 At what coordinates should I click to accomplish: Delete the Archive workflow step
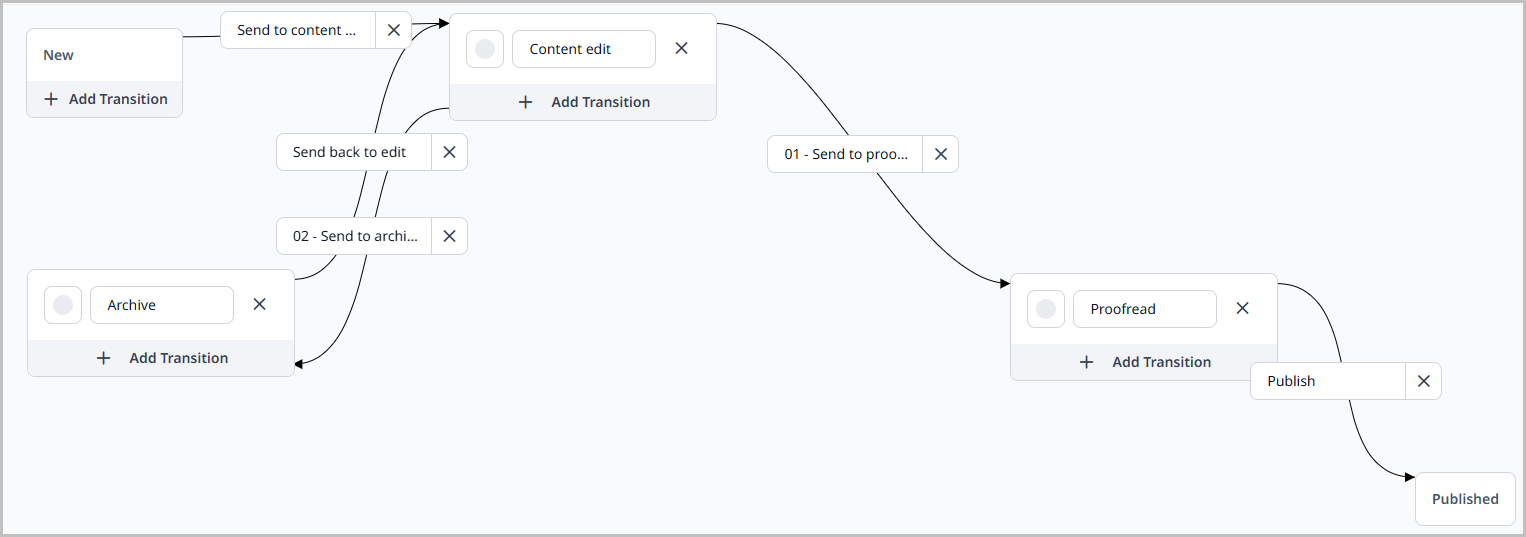(x=259, y=304)
